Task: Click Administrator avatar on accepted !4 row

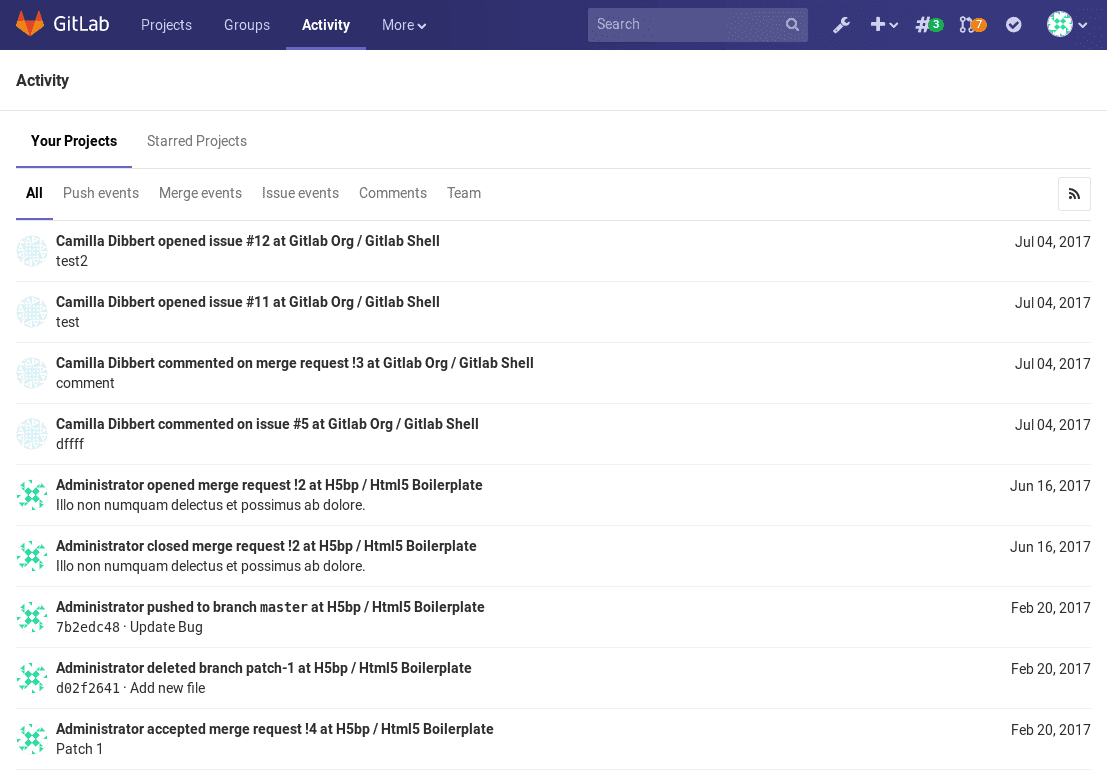Action: tap(32, 740)
